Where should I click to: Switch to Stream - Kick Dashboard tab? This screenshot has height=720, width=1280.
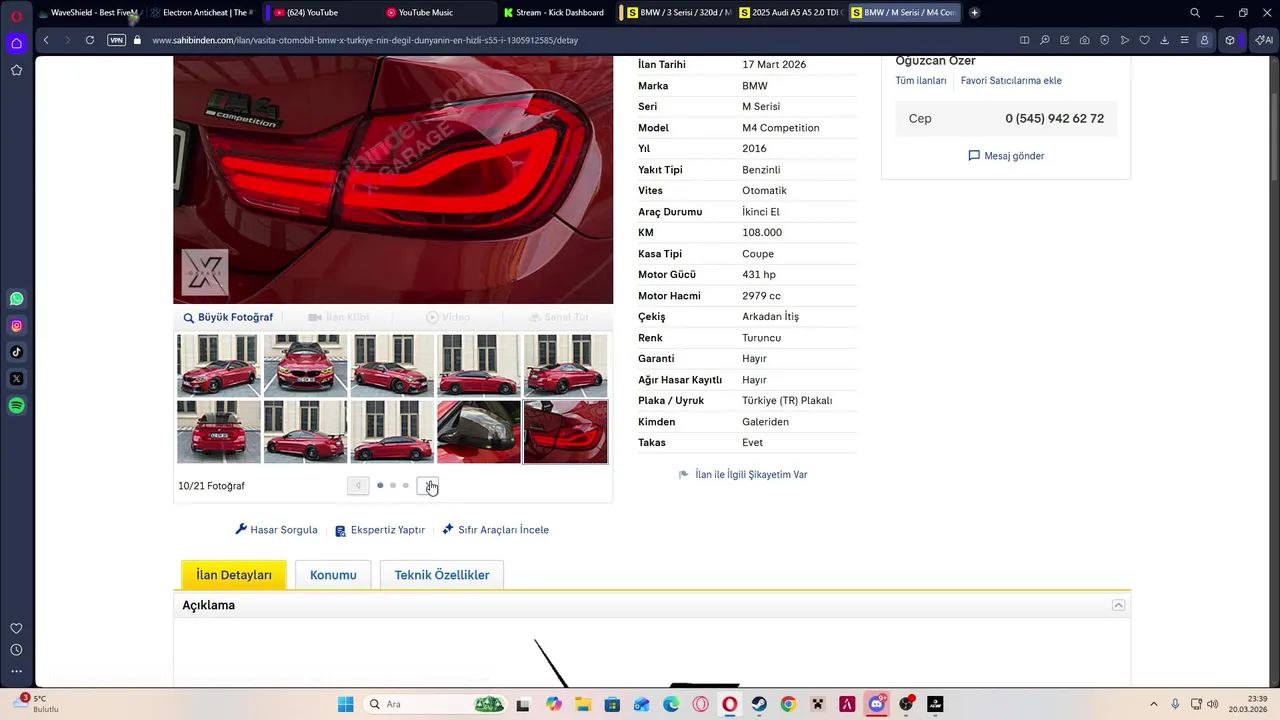(555, 13)
